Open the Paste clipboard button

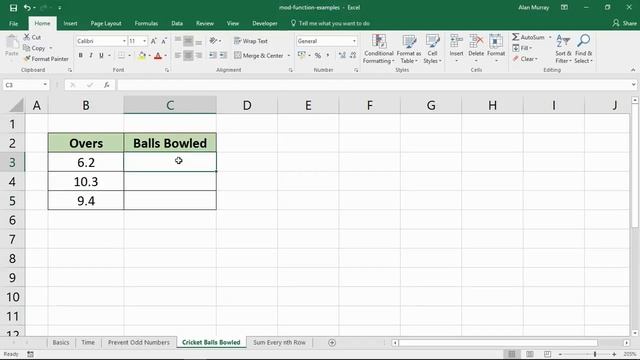pyautogui.click(x=12, y=46)
